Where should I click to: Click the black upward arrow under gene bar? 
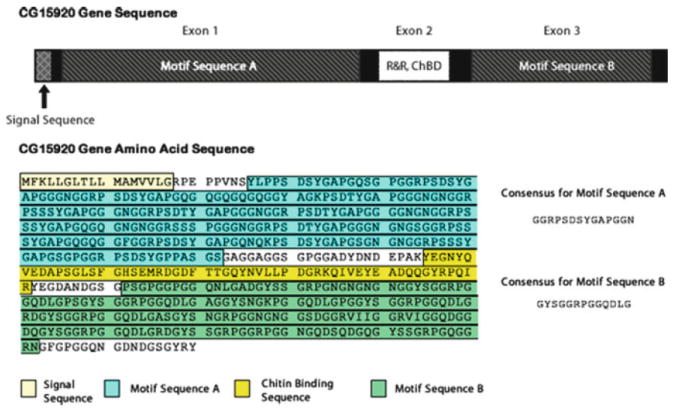[43, 97]
